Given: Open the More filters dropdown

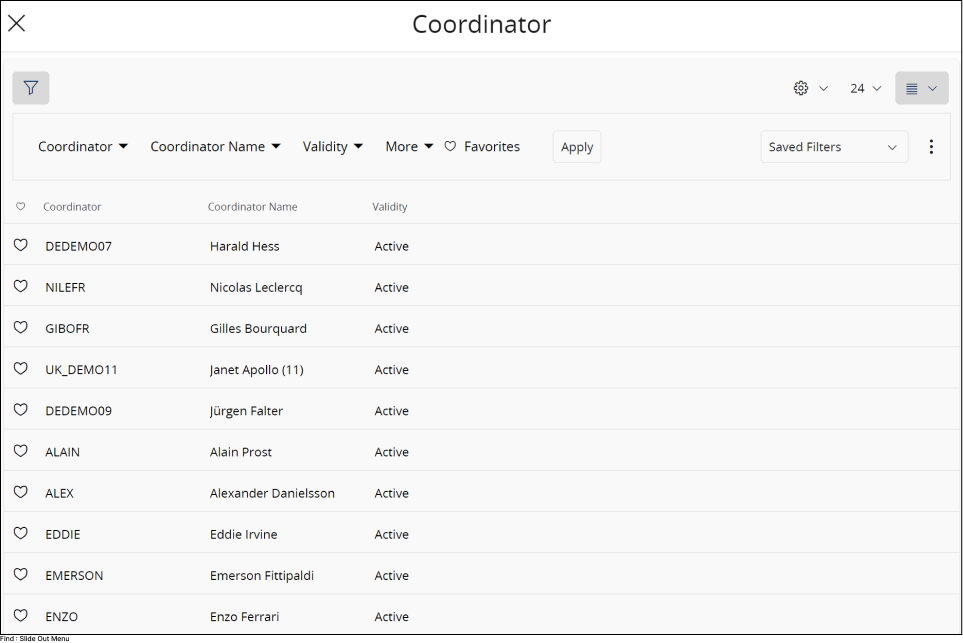Looking at the screenshot, I should point(409,147).
